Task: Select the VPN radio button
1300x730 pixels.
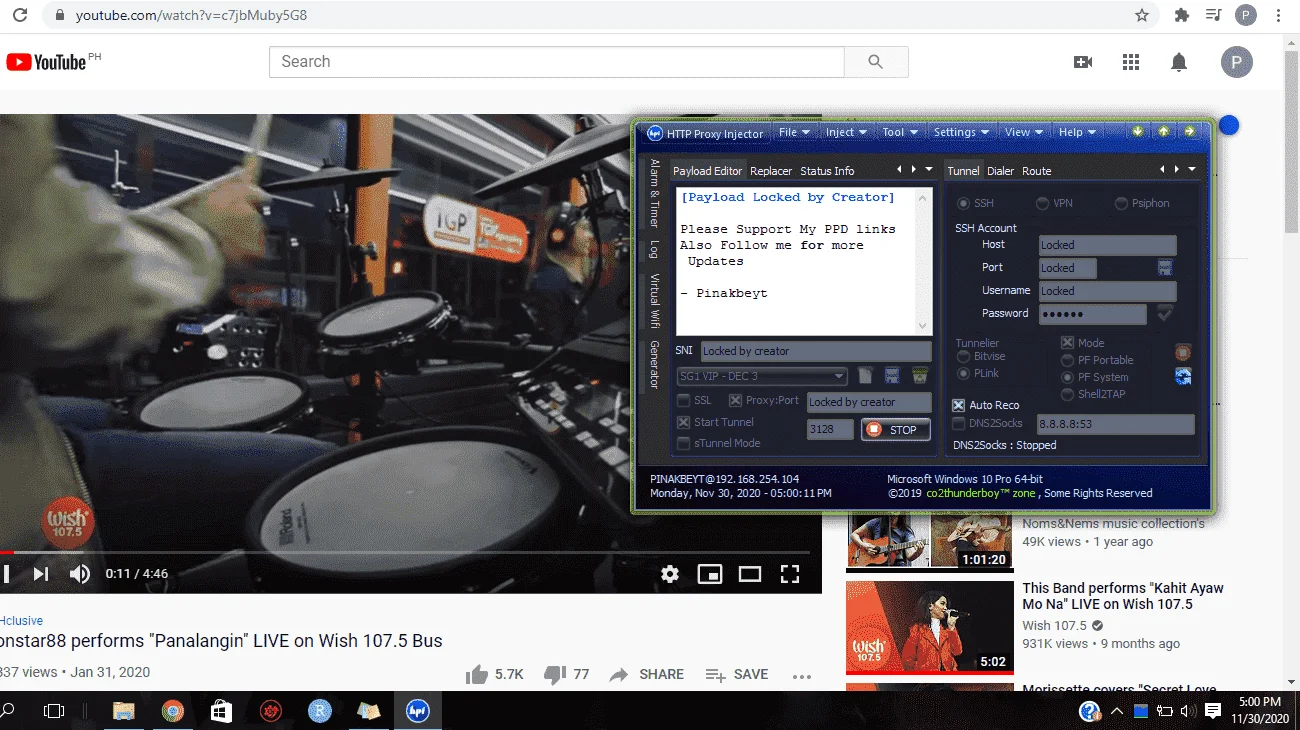Action: click(1043, 203)
